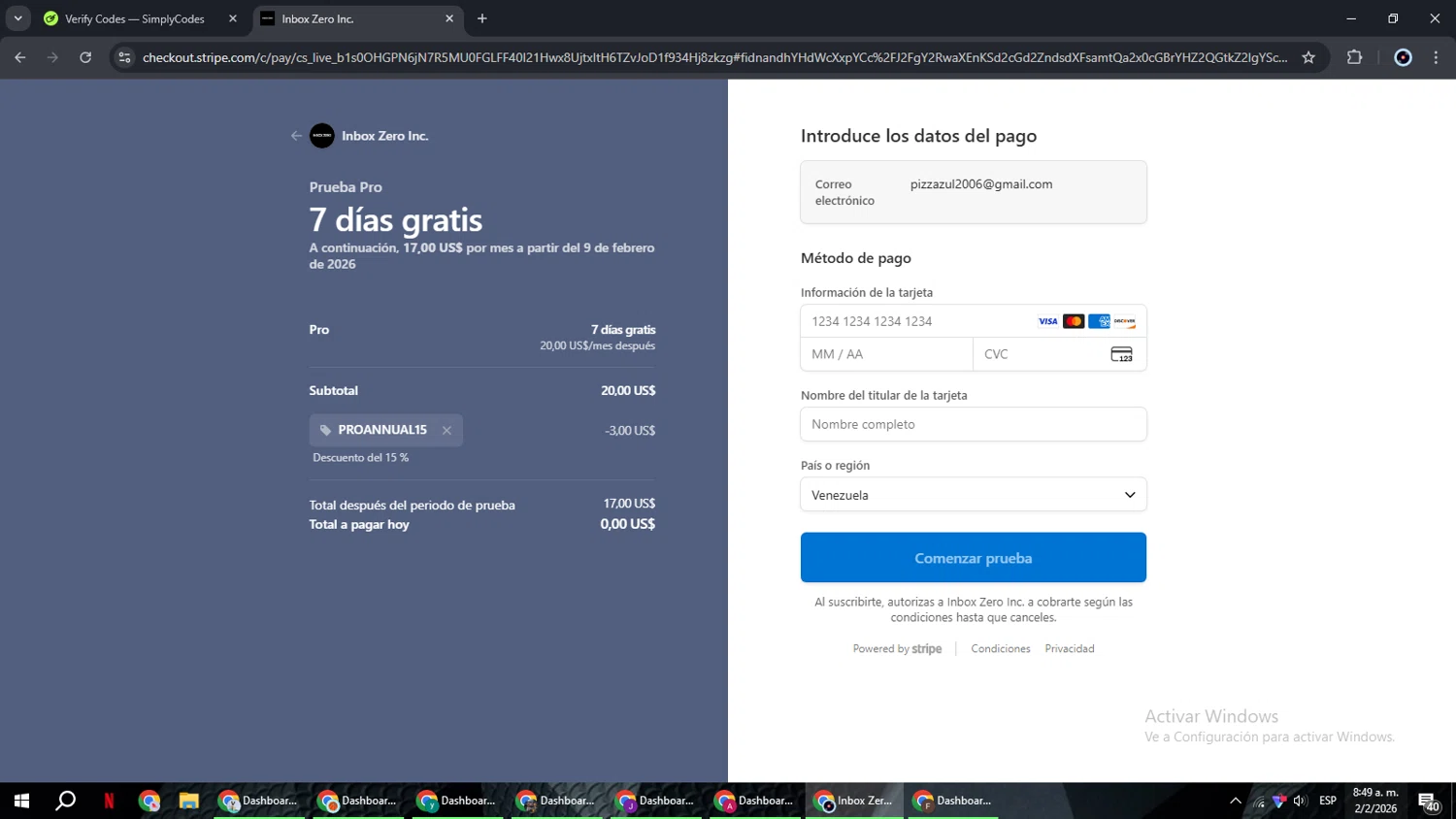
Task: Click the '0,00 US$' total amount
Action: [x=628, y=524]
